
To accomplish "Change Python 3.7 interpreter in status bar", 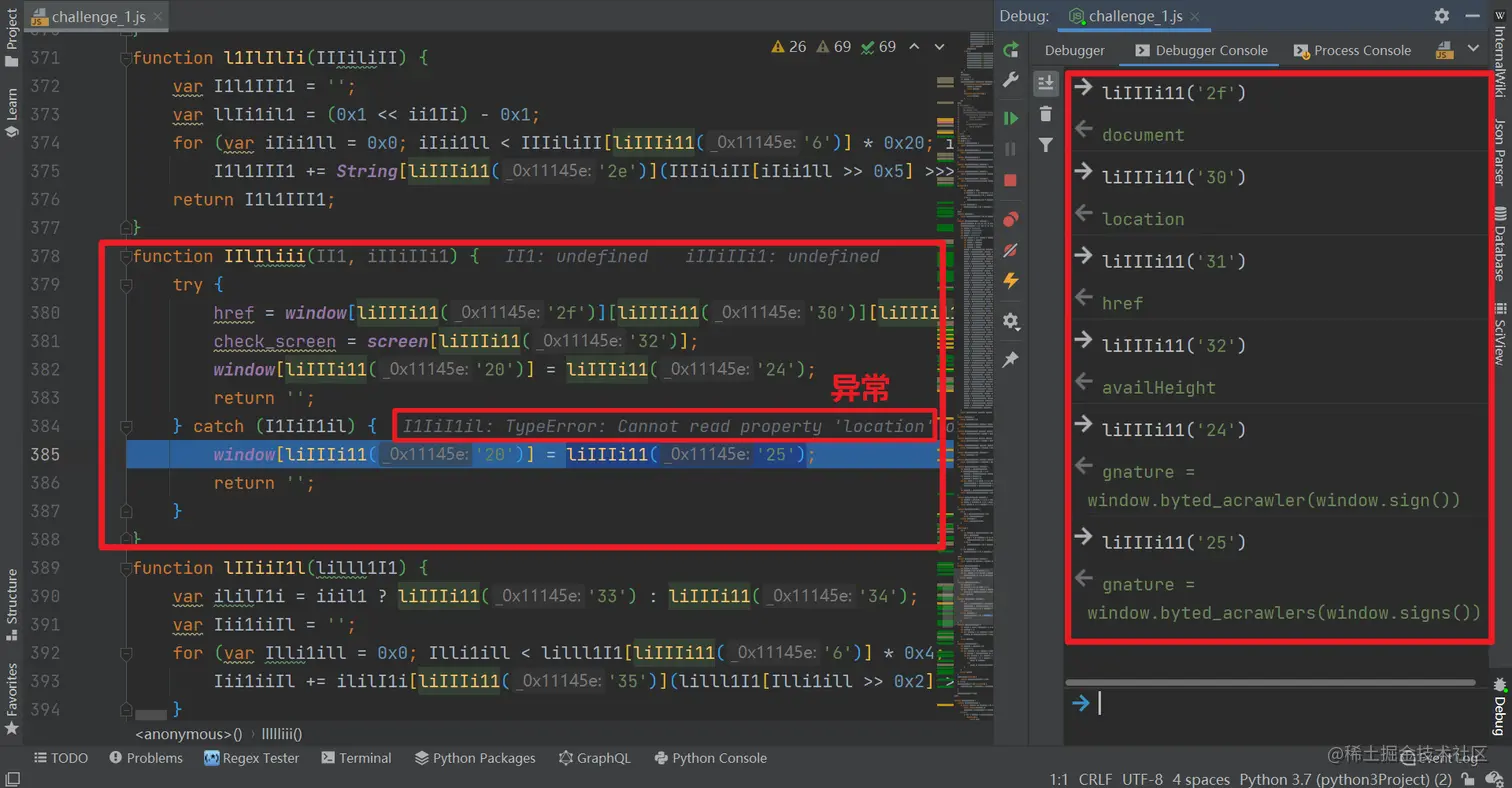I will [1345, 779].
